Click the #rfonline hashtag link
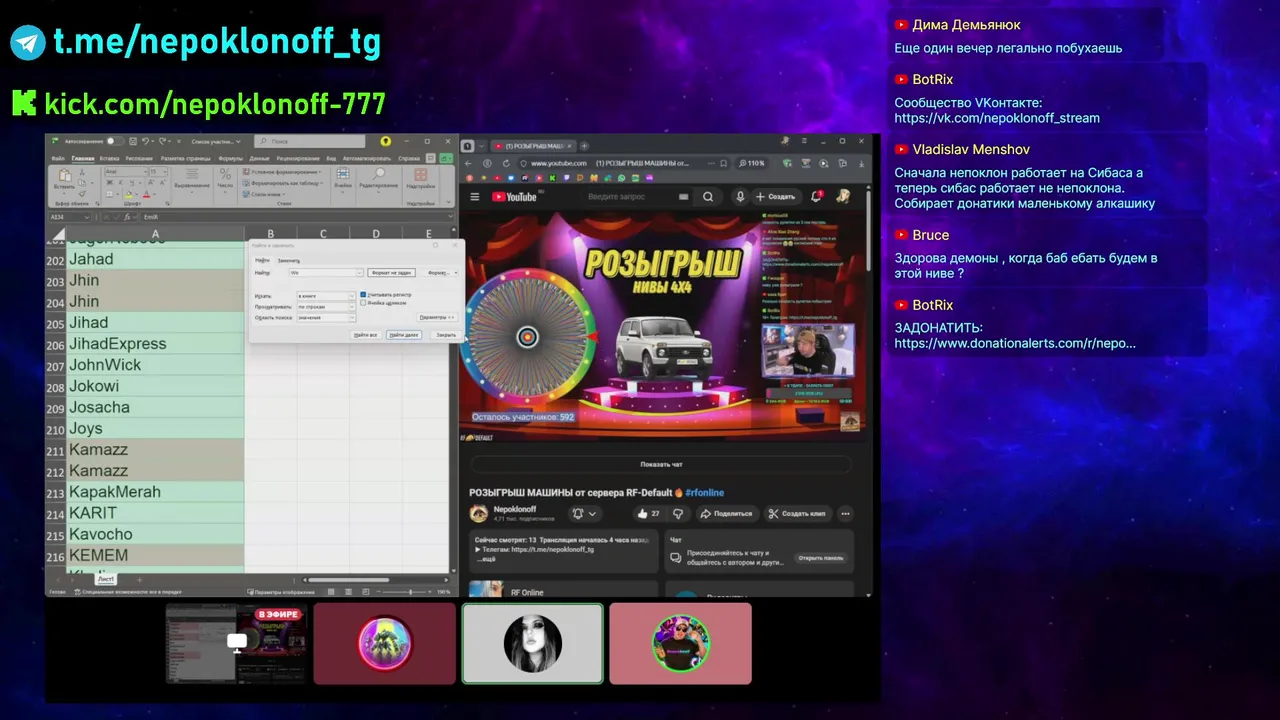The width and height of the screenshot is (1280, 720). point(705,493)
